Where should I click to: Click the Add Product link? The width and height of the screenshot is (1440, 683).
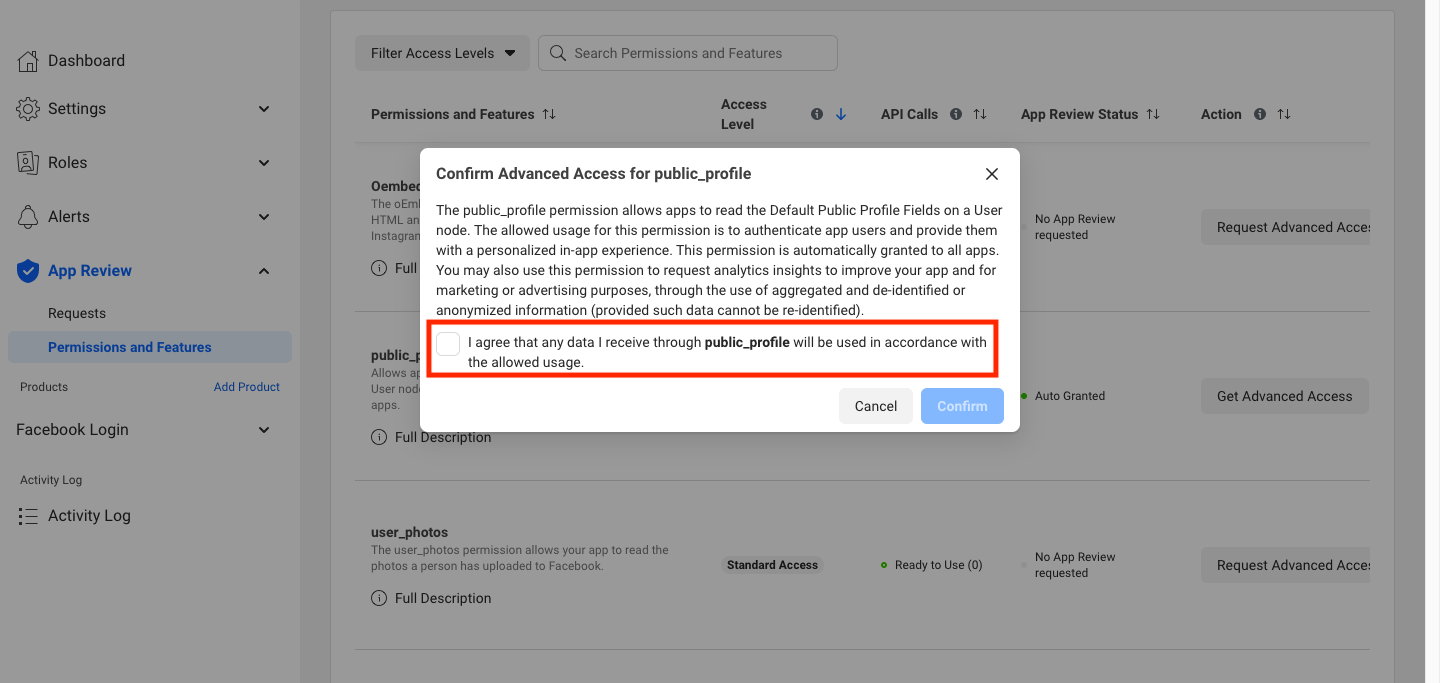[x=247, y=387]
